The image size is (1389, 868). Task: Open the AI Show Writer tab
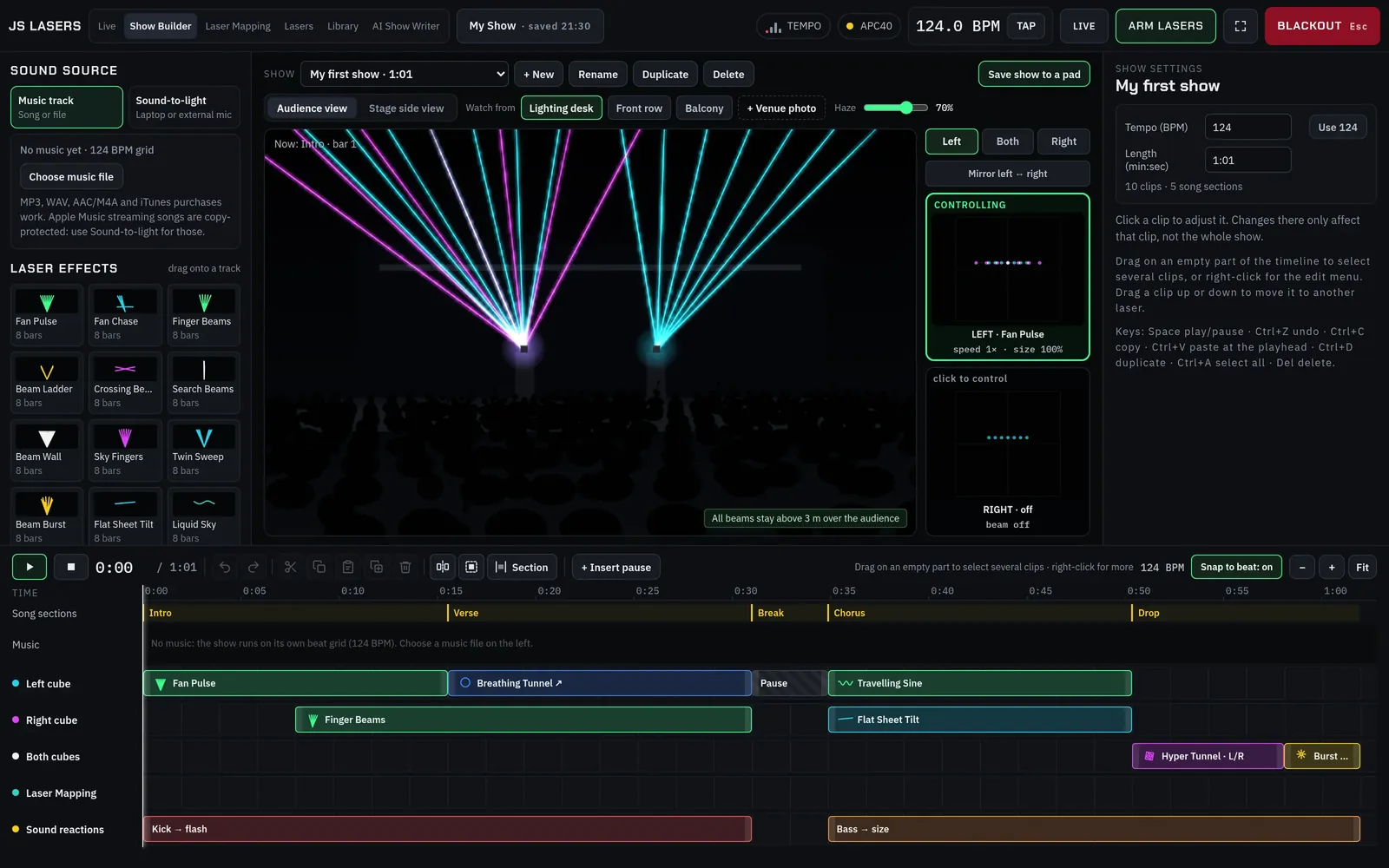point(405,26)
